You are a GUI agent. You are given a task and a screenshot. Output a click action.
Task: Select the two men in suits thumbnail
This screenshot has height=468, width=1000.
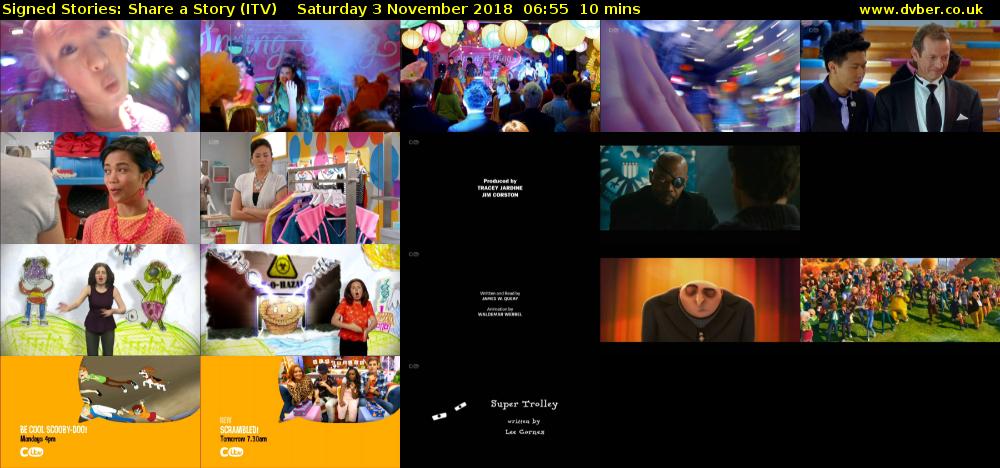[x=900, y=76]
